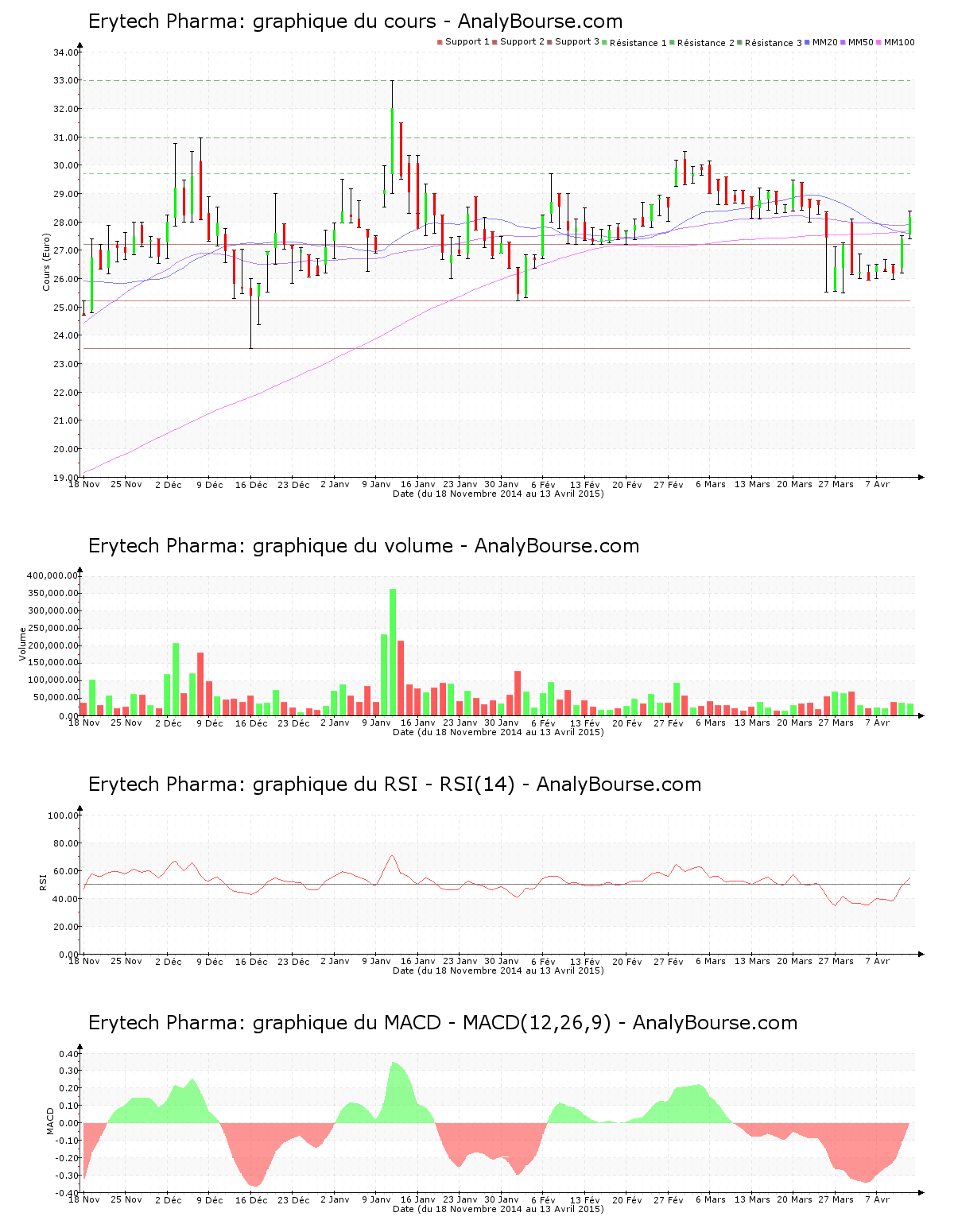Click the 'Cours (Euro)' vertical axis label
Screen dimensions: 954x1232
tap(46, 262)
